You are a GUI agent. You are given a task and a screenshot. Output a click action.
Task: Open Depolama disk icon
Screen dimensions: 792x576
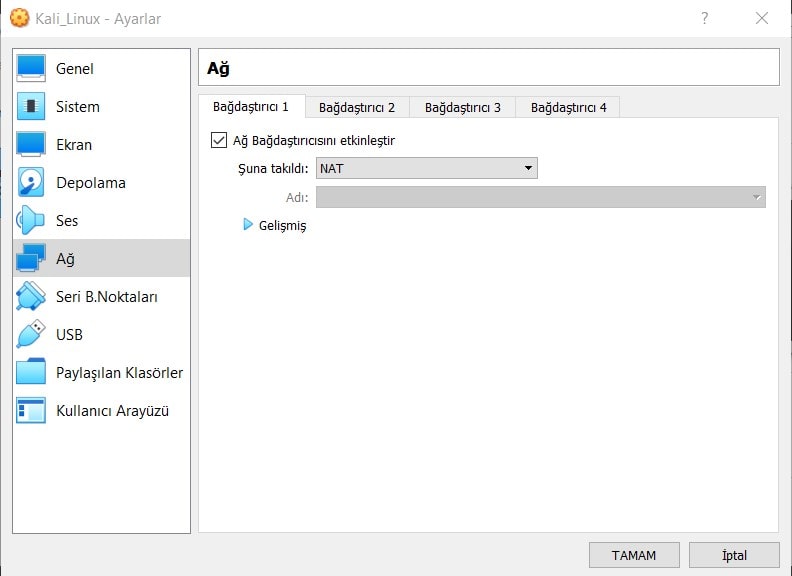click(x=31, y=182)
